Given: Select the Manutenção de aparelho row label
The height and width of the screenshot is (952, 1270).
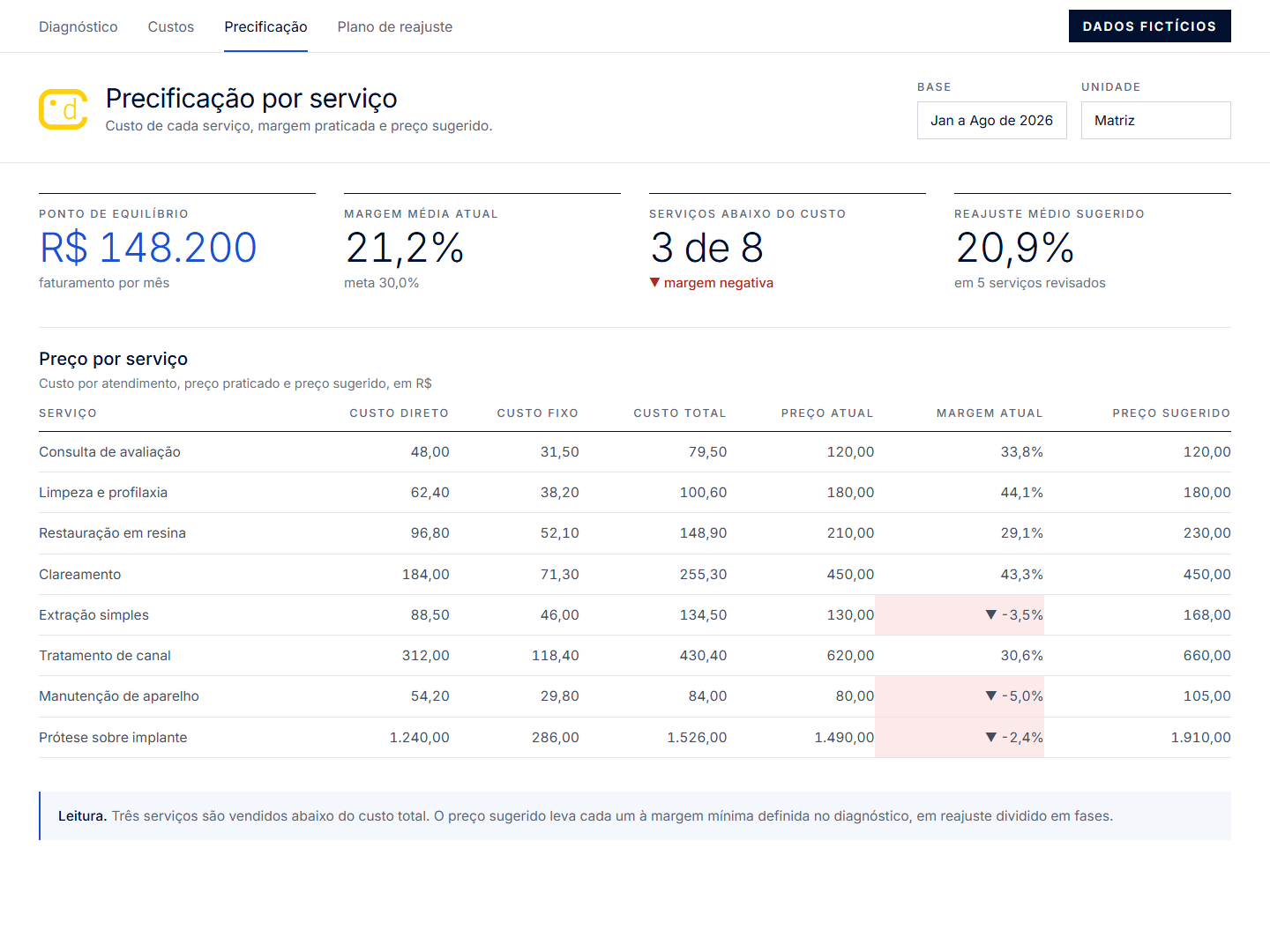Looking at the screenshot, I should [119, 696].
